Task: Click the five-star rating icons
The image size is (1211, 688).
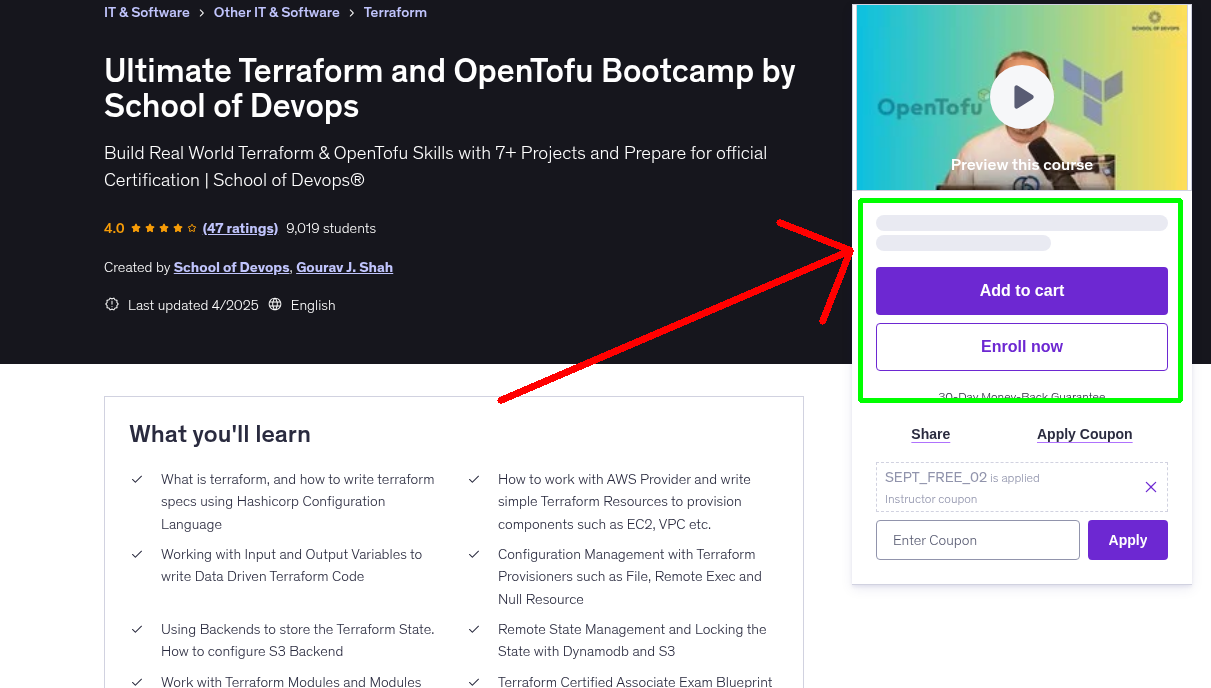Action: click(x=164, y=228)
